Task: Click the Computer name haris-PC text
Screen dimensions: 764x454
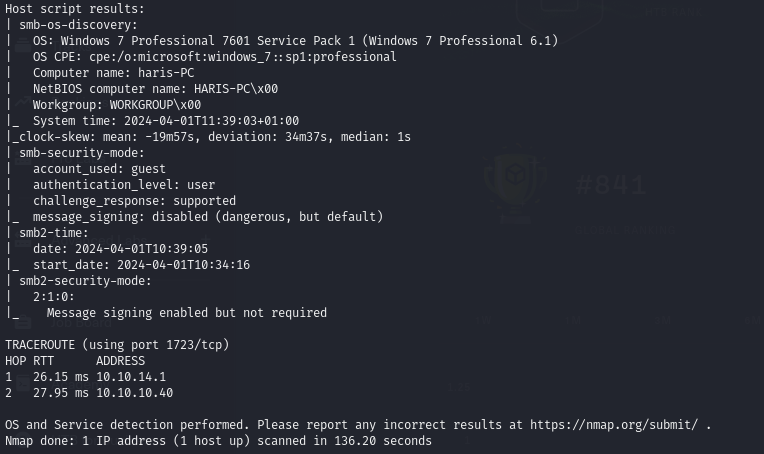Action: coord(113,73)
